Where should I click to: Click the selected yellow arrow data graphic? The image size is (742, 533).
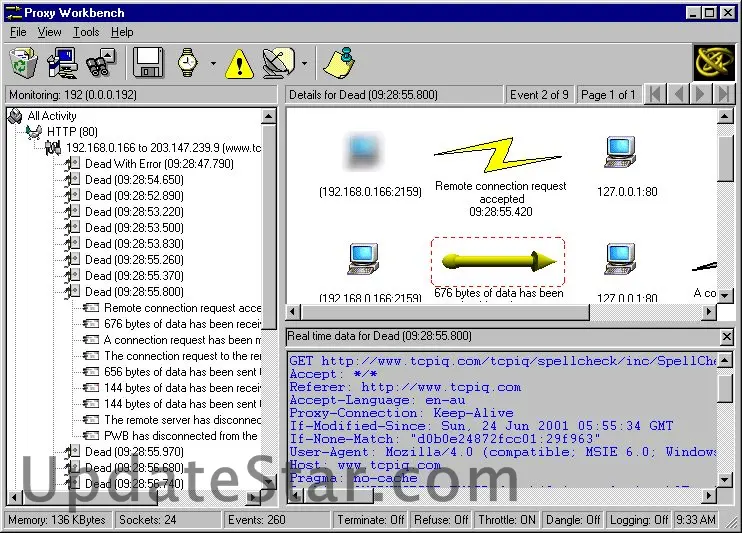pyautogui.click(x=498, y=262)
